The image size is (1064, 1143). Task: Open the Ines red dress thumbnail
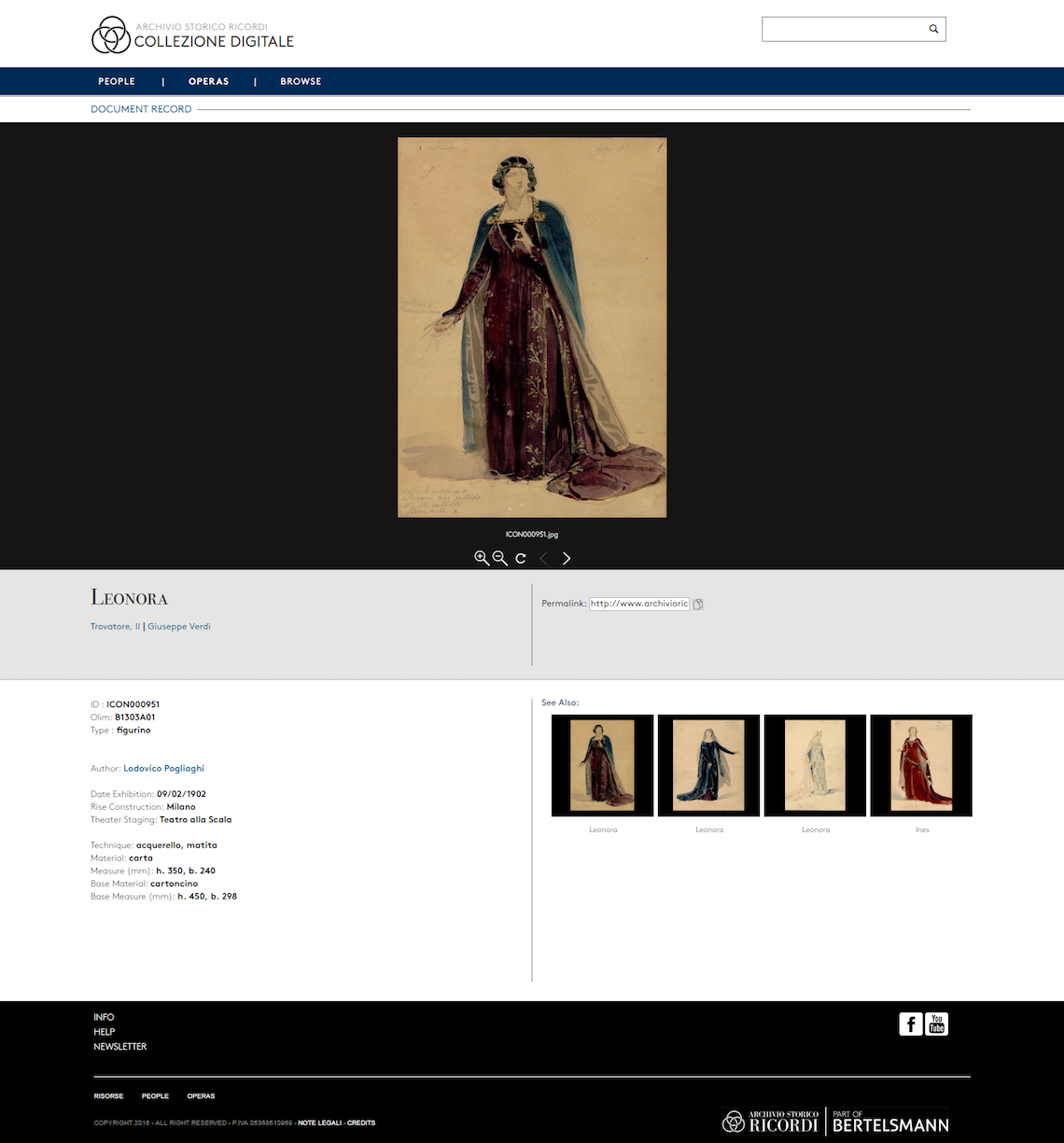(x=921, y=766)
